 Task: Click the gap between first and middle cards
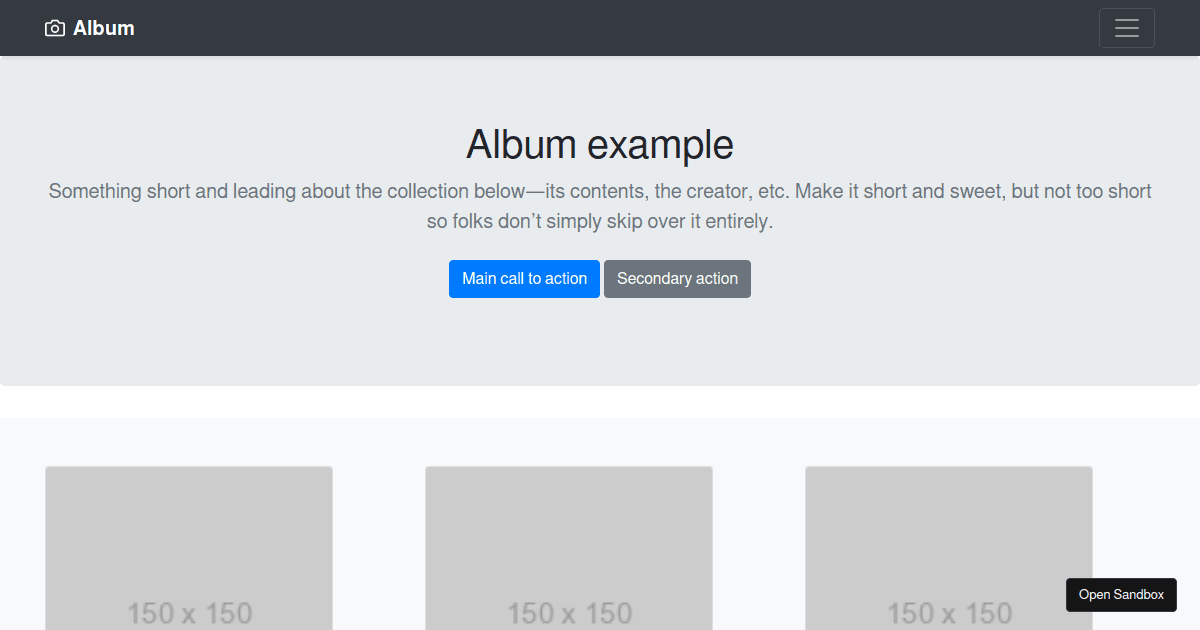pyautogui.click(x=379, y=548)
